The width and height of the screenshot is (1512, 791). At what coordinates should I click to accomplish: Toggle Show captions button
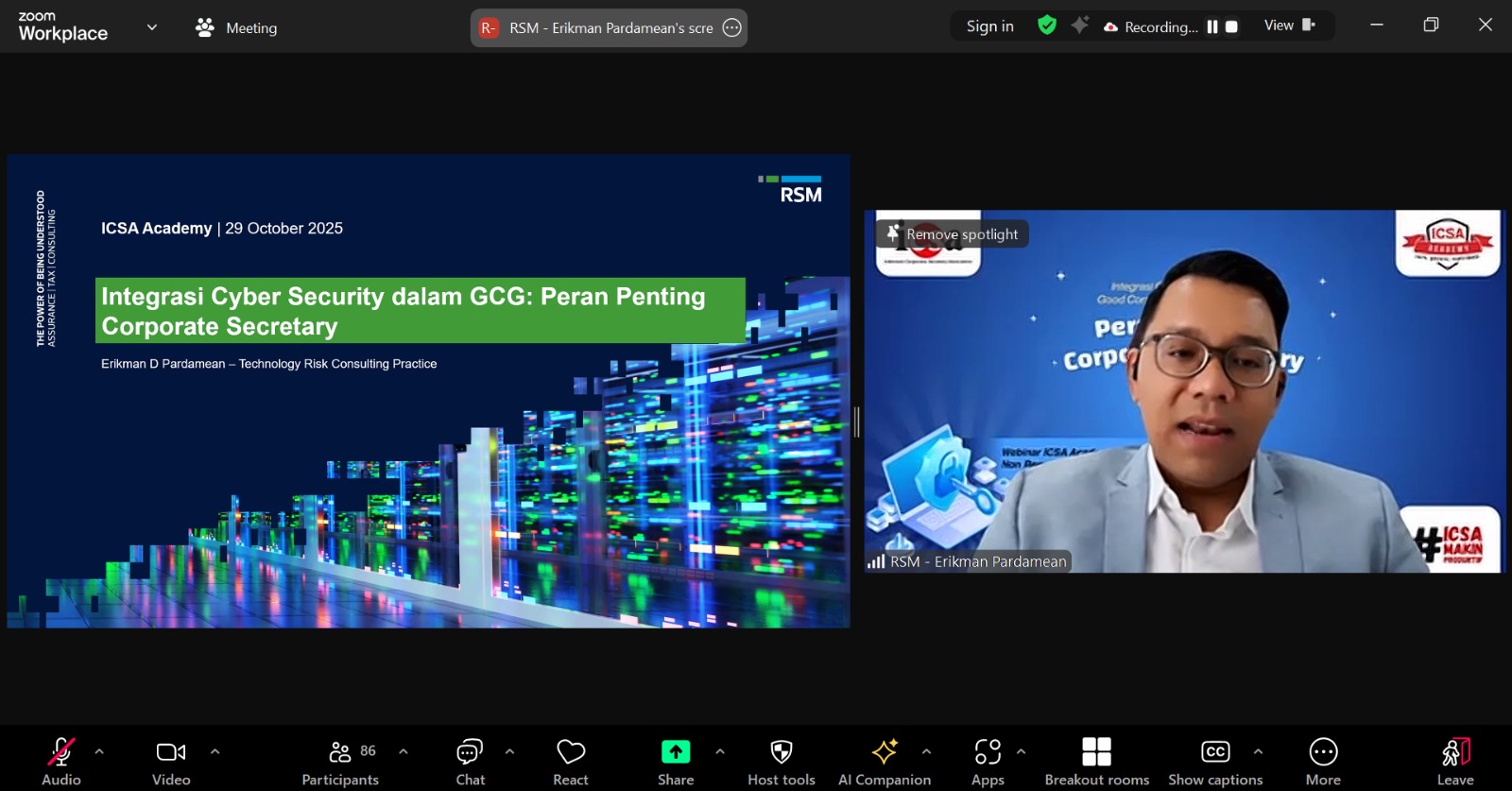1215,762
